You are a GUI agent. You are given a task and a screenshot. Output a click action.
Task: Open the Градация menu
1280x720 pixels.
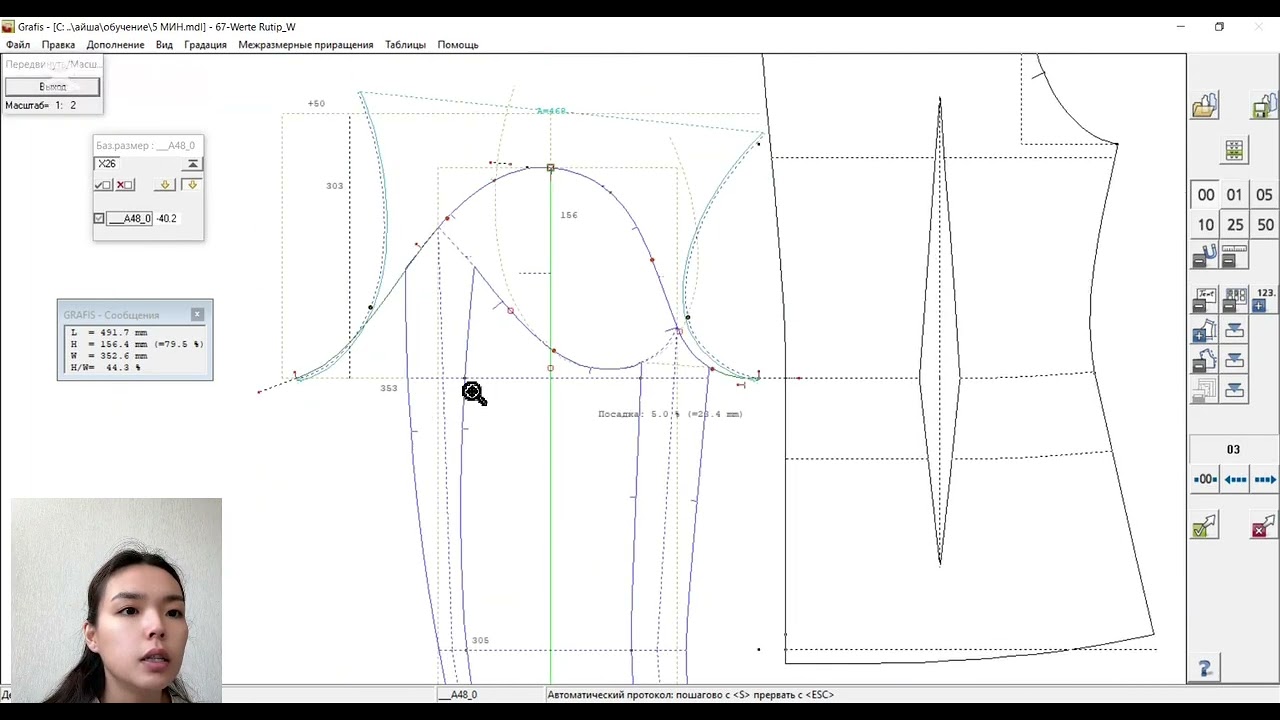tap(205, 45)
